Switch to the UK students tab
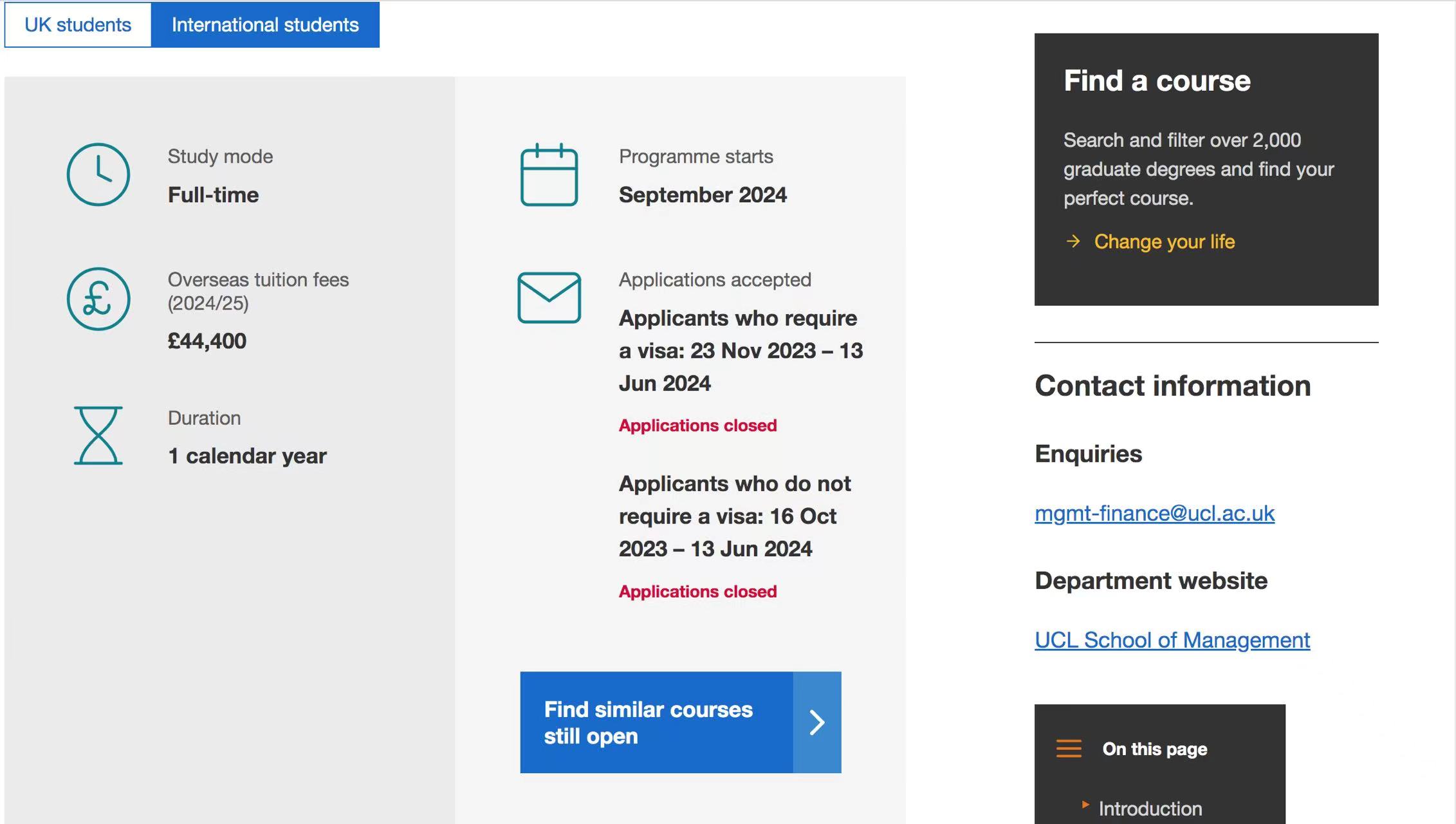1456x824 pixels. pyautogui.click(x=78, y=25)
